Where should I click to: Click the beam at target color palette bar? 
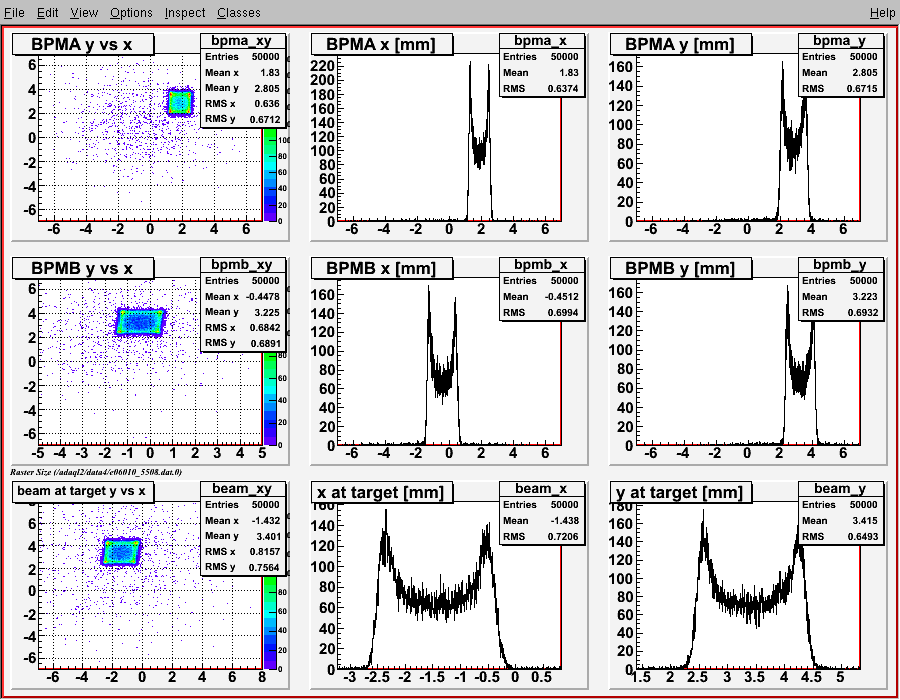pyautogui.click(x=270, y=623)
